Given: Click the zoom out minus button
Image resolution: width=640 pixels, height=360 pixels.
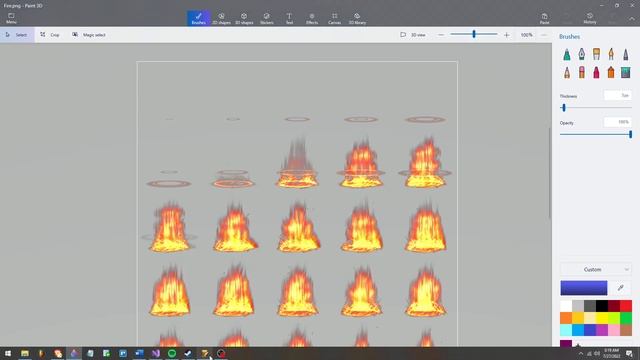Looking at the screenshot, I should (441, 35).
